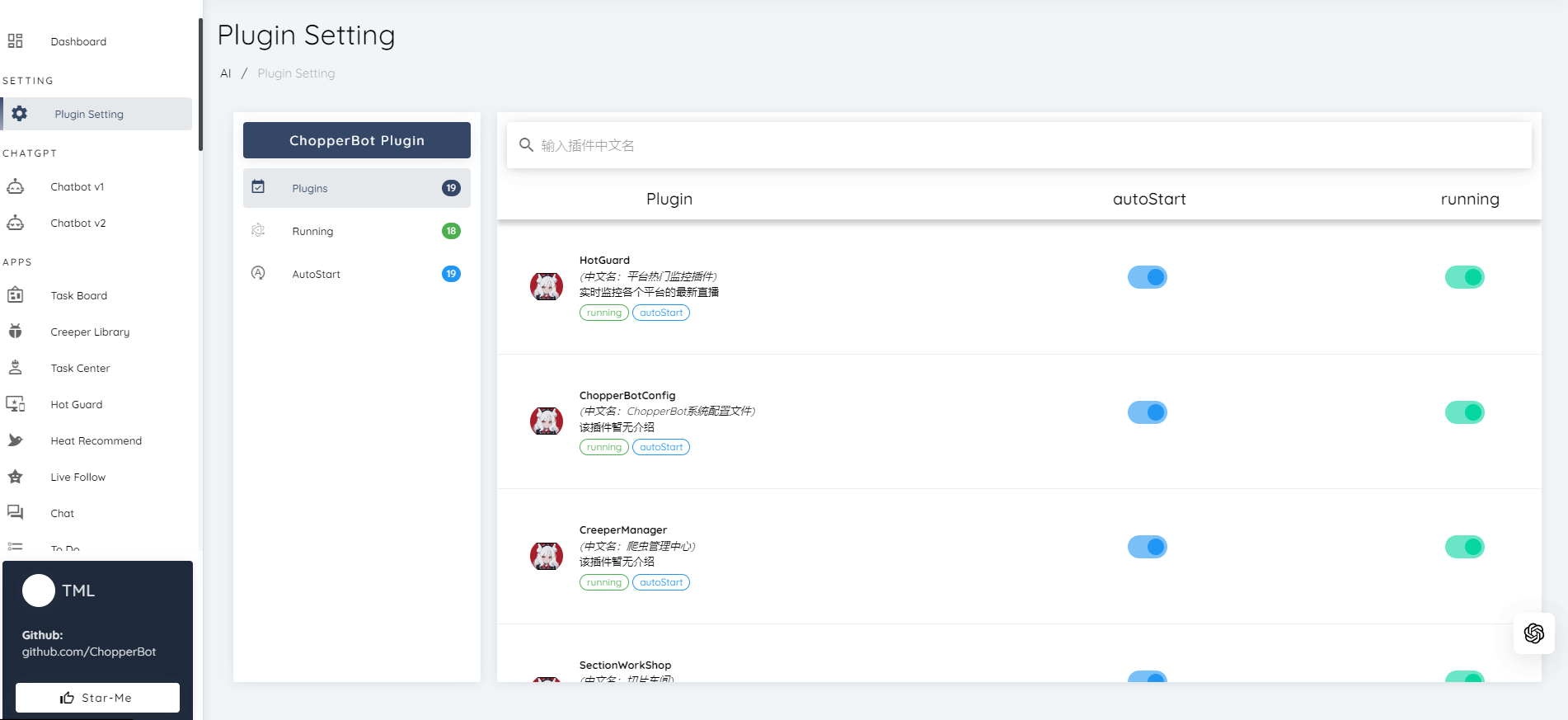Open Task Center from the sidebar
This screenshot has width=1568, height=720.
pos(80,368)
